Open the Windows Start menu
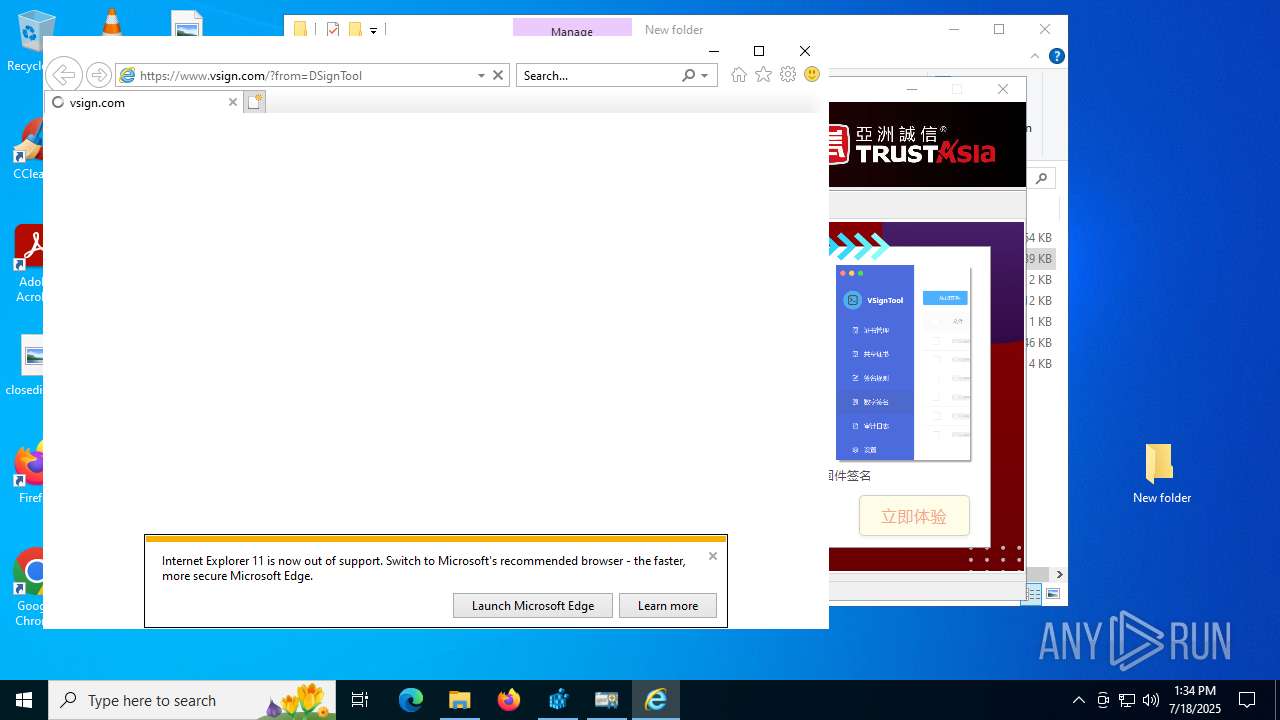Viewport: 1280px width, 720px height. pos(24,700)
